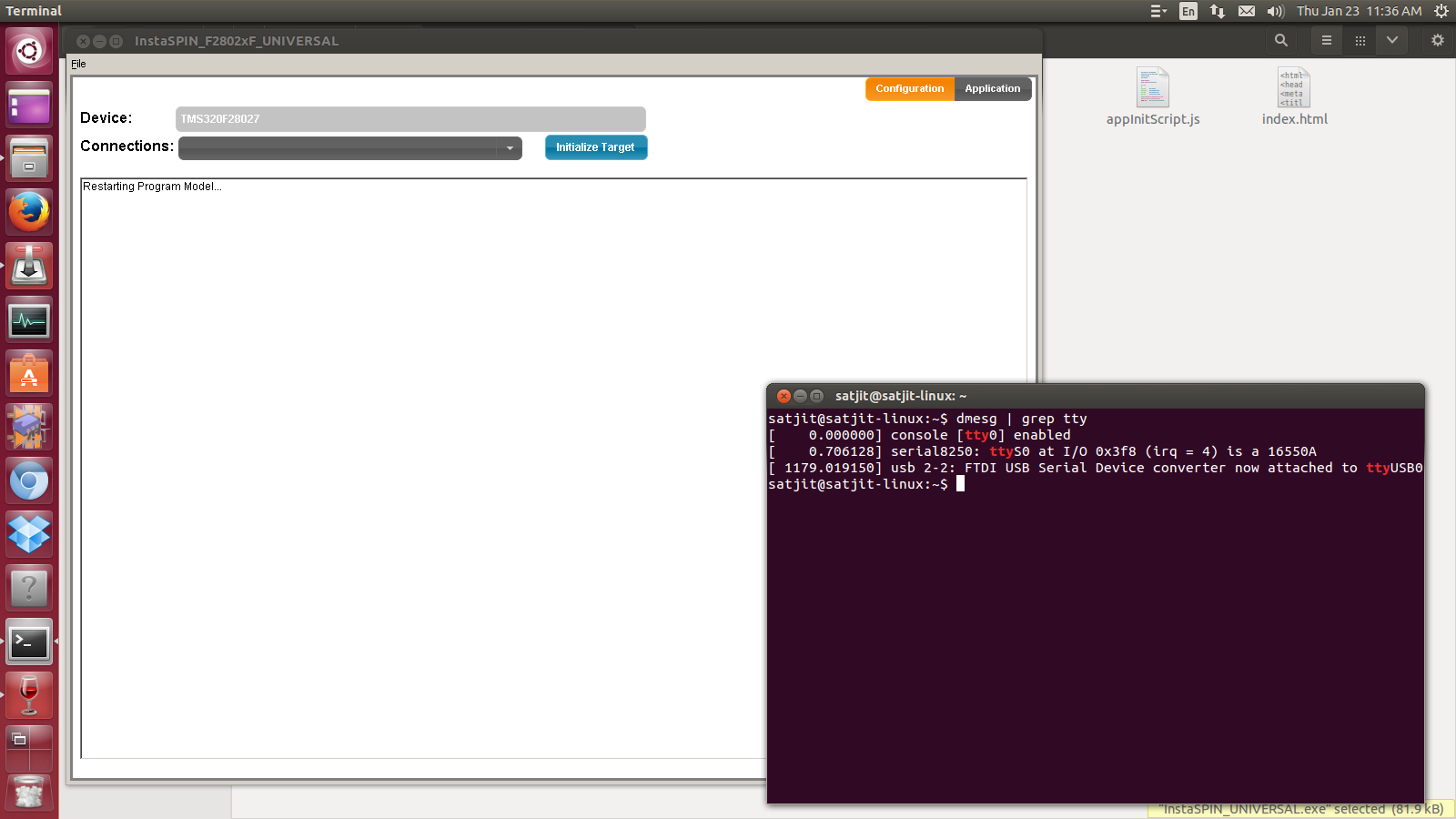Viewport: 1456px width, 819px height.
Task: Open Software Updater from the launcher
Action: [x=29, y=265]
